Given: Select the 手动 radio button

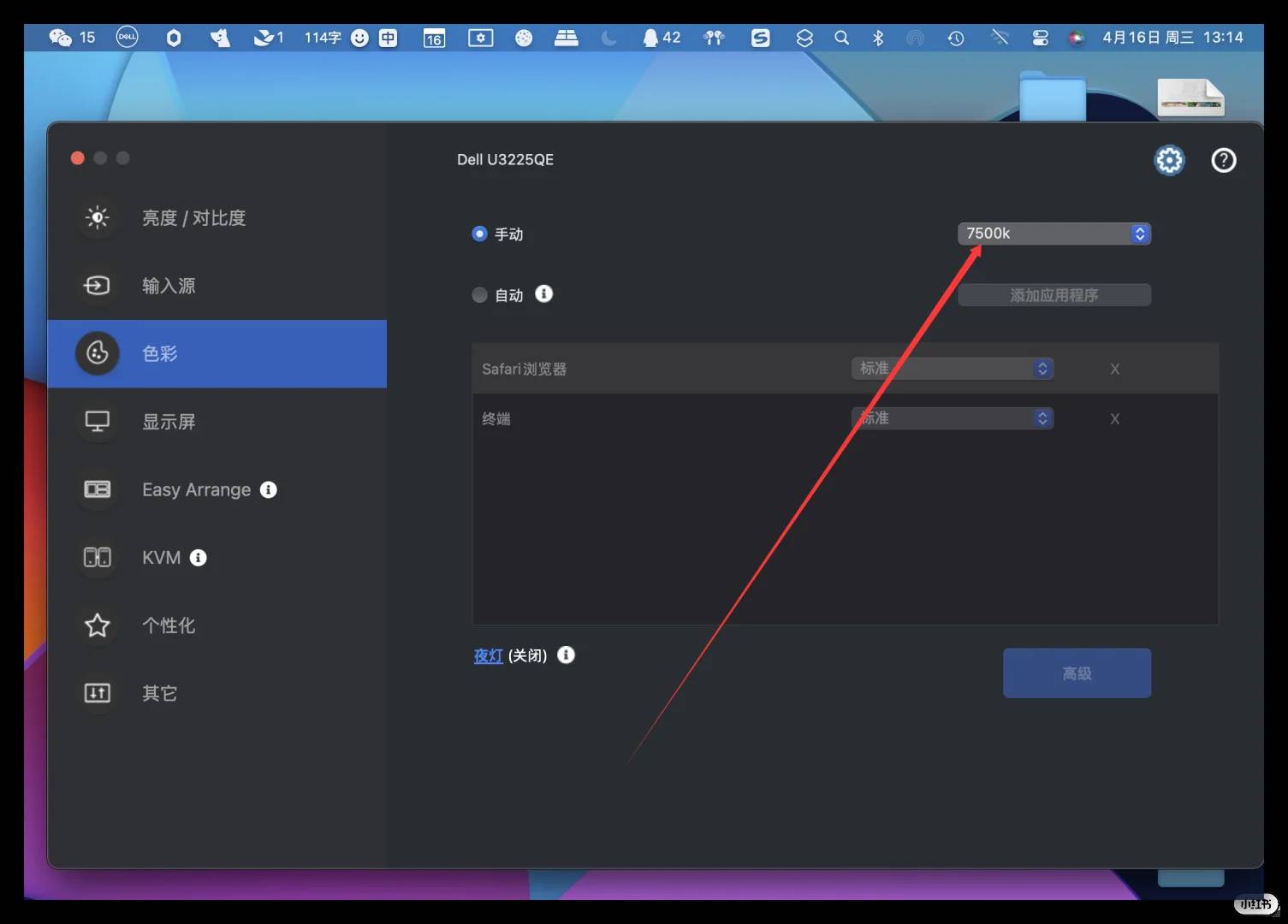Looking at the screenshot, I should tap(479, 234).
